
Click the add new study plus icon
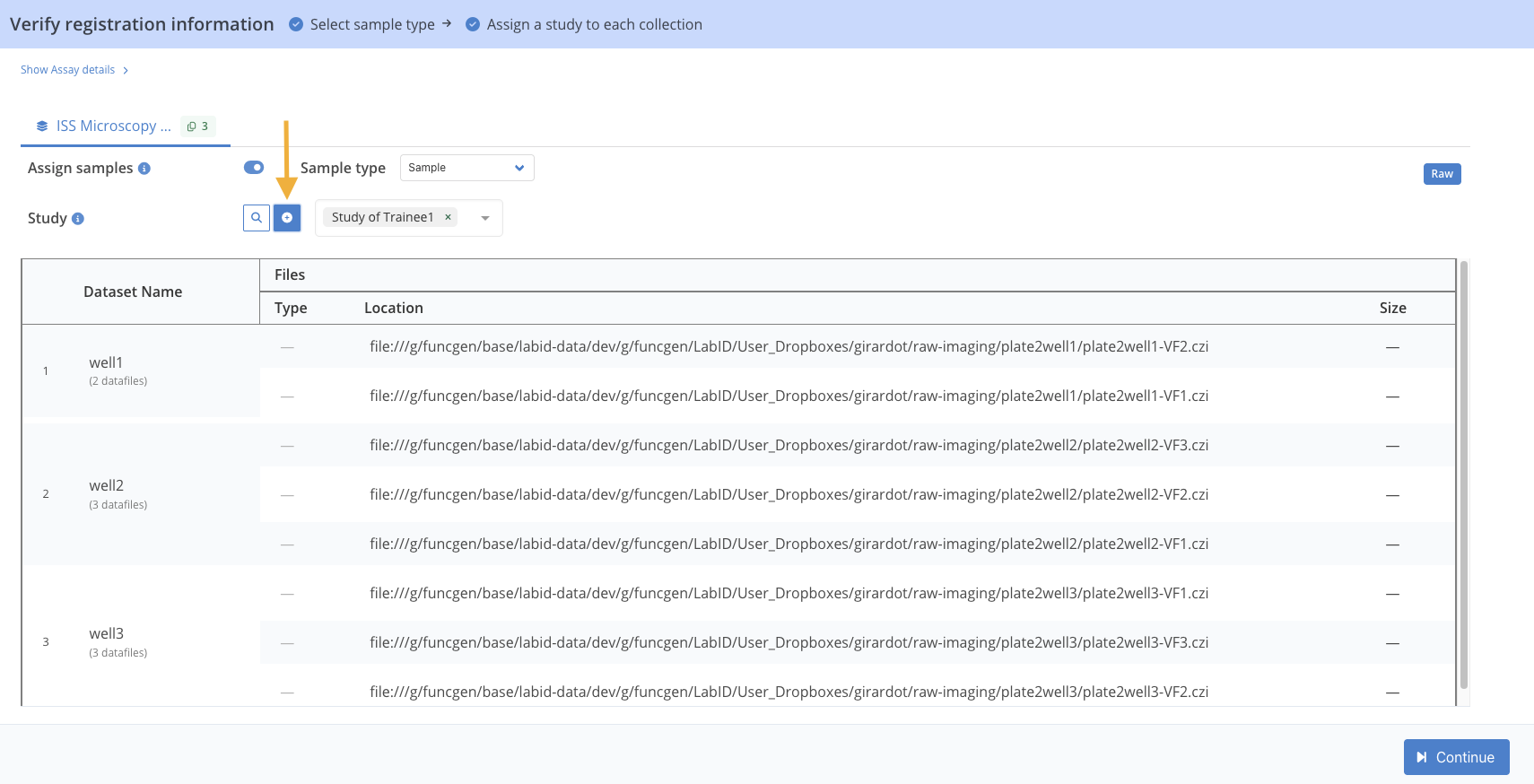(x=287, y=218)
